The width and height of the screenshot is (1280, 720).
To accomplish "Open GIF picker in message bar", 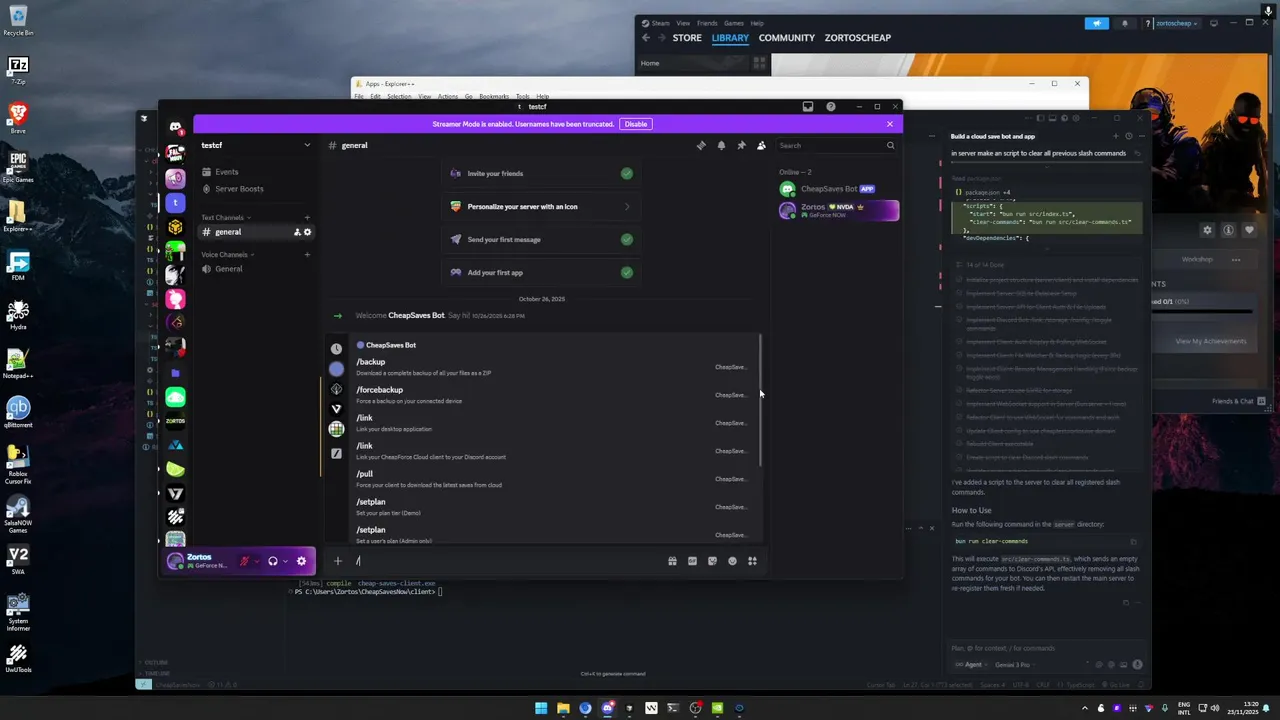I will 692,561.
